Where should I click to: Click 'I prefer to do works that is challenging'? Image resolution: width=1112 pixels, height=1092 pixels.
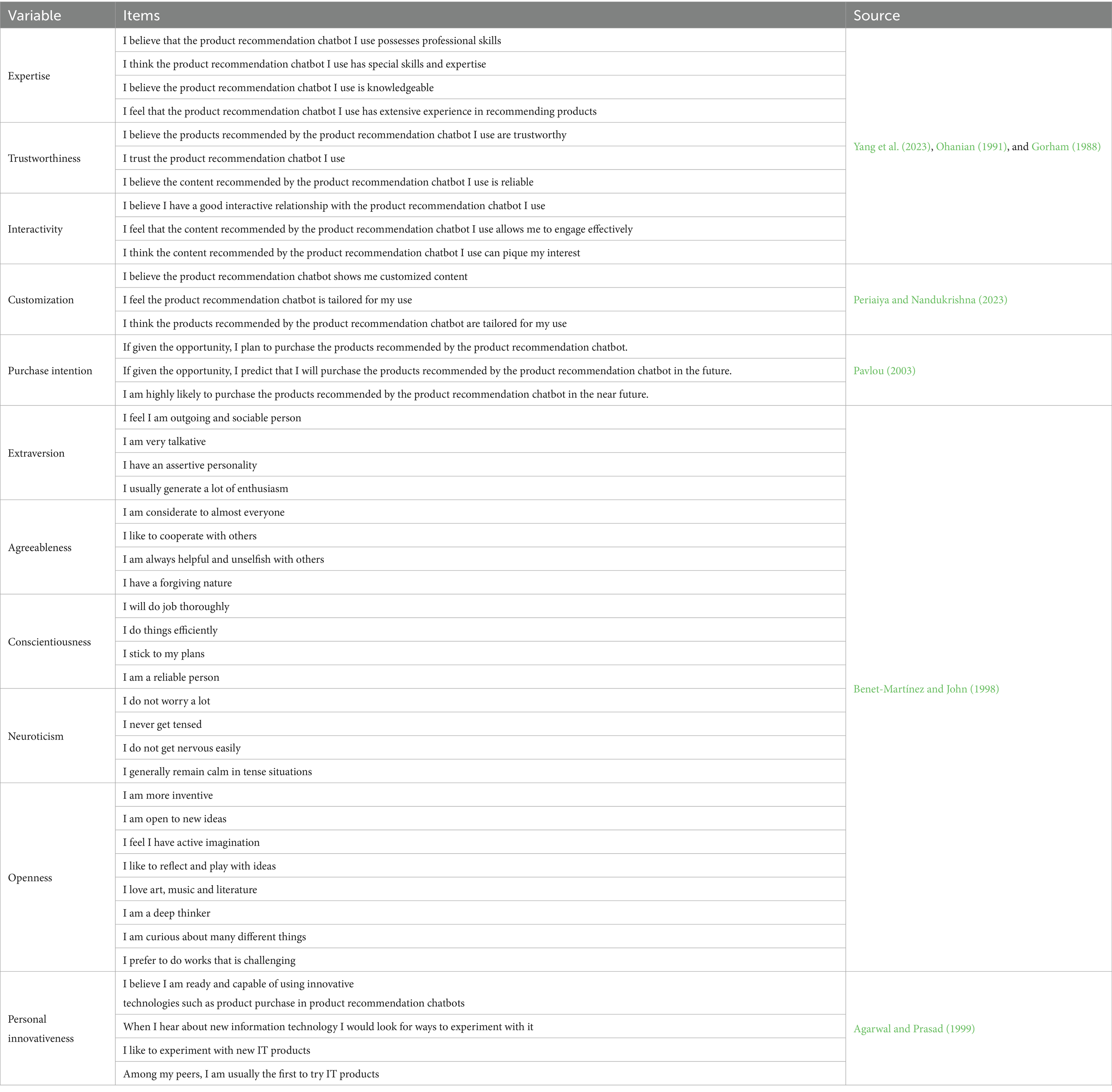pyautogui.click(x=480, y=959)
